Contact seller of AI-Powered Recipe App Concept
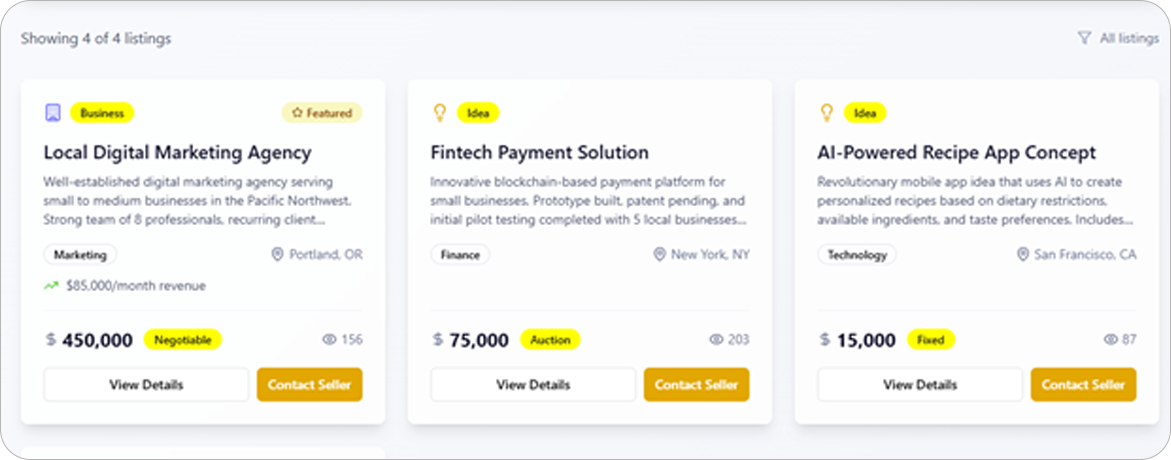This screenshot has height=460, width=1171. 1083,385
